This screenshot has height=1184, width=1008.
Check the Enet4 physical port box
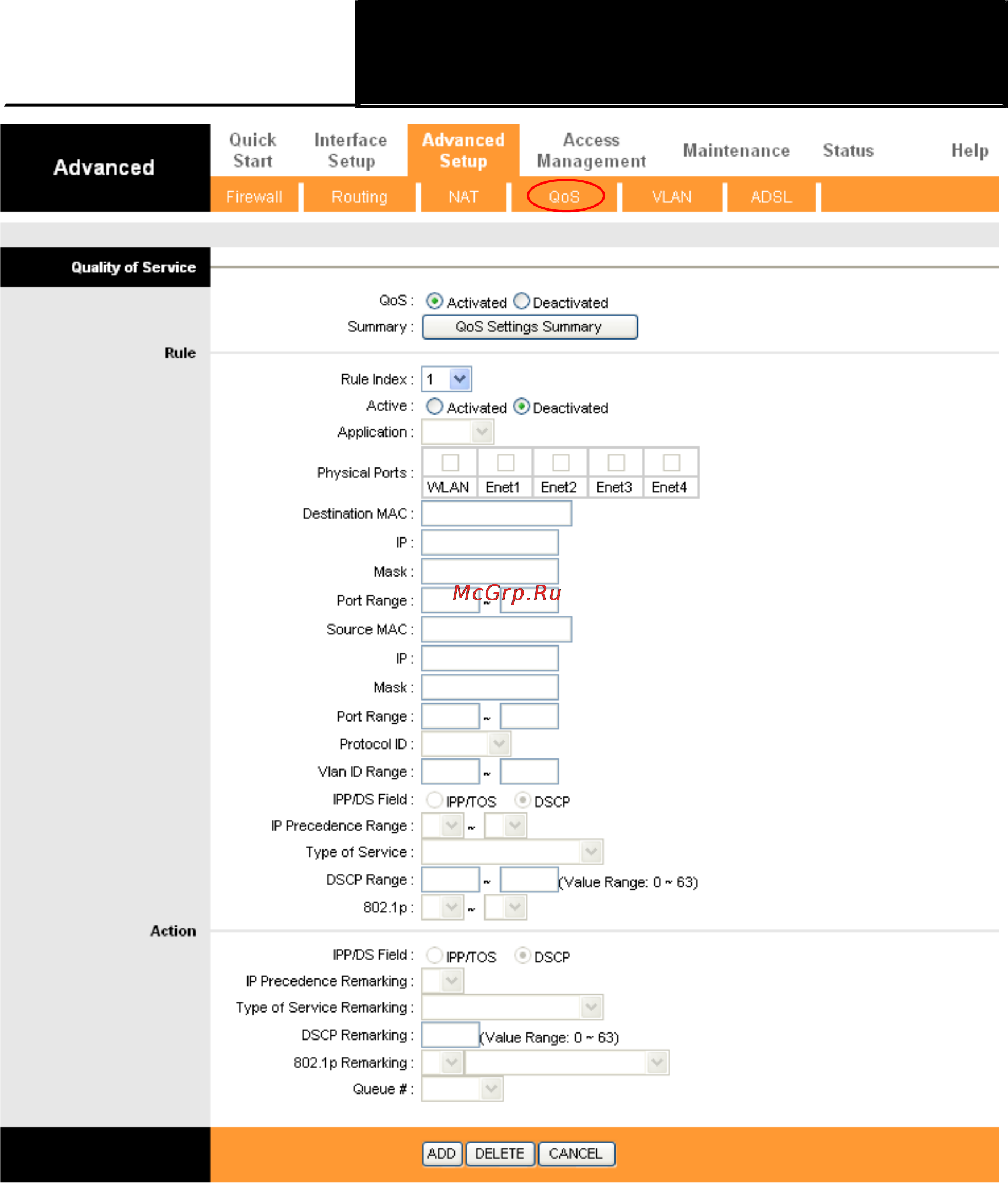pos(671,462)
